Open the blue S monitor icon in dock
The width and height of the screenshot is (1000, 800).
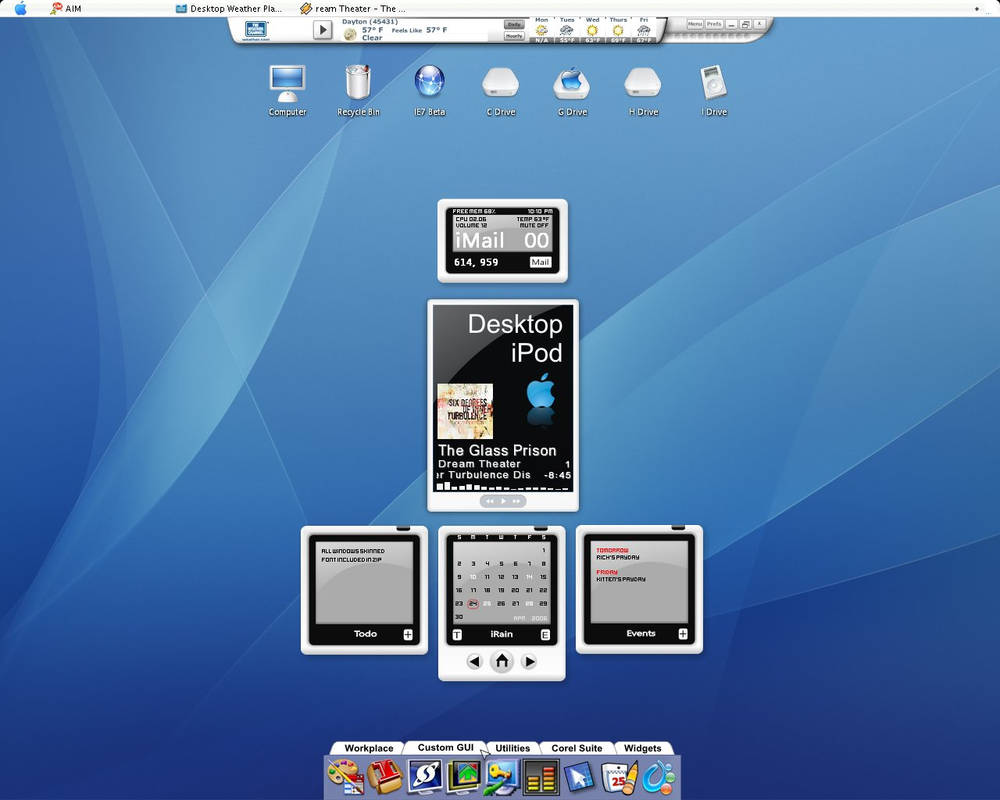click(425, 776)
